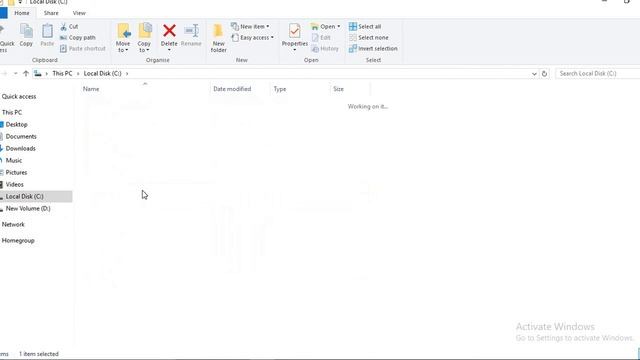Open Videos in the navigation pane

14,184
